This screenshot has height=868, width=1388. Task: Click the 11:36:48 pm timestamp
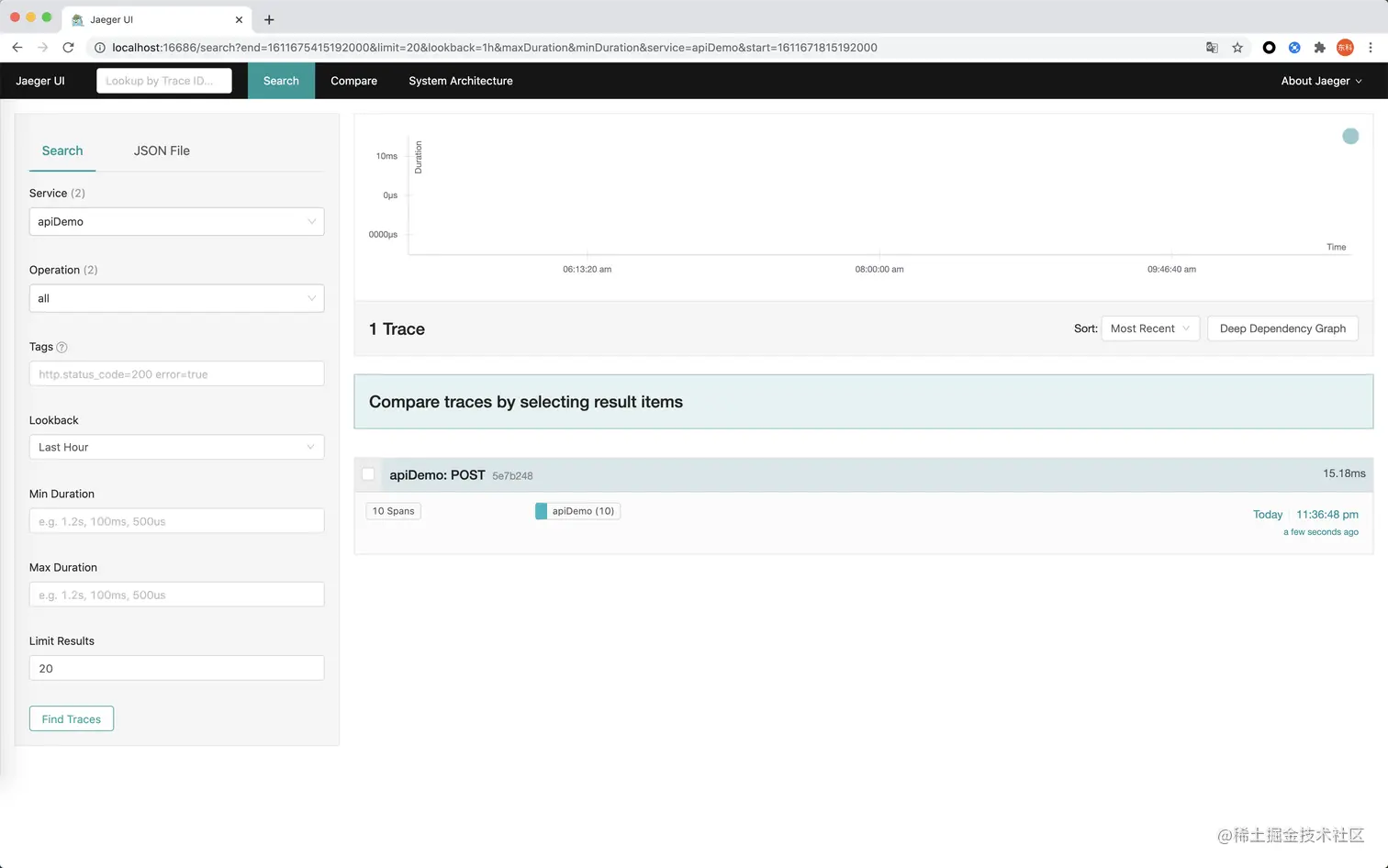(1327, 515)
